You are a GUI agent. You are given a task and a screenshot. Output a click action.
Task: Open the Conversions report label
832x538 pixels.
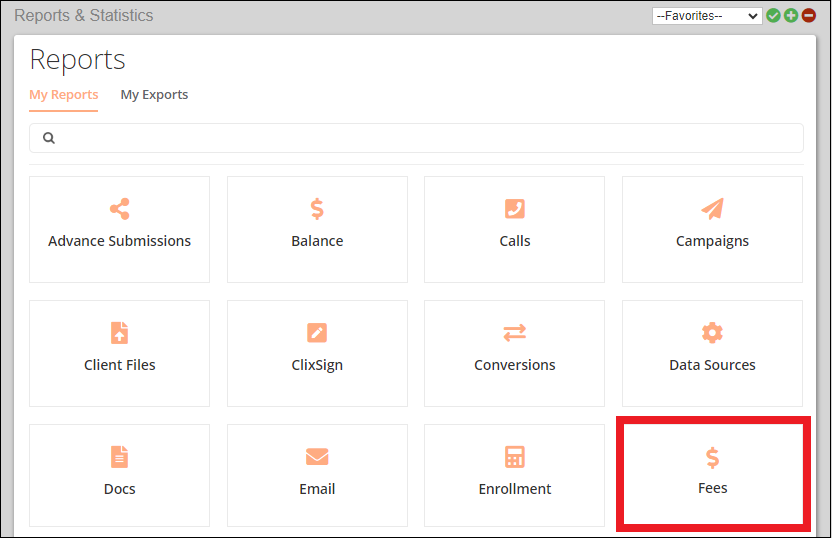click(x=515, y=365)
